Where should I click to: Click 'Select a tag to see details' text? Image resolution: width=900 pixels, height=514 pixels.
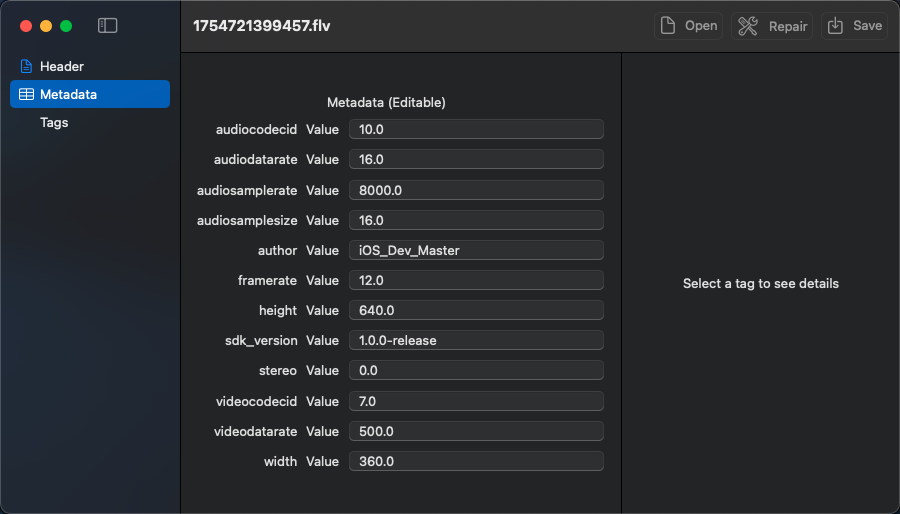(x=761, y=283)
